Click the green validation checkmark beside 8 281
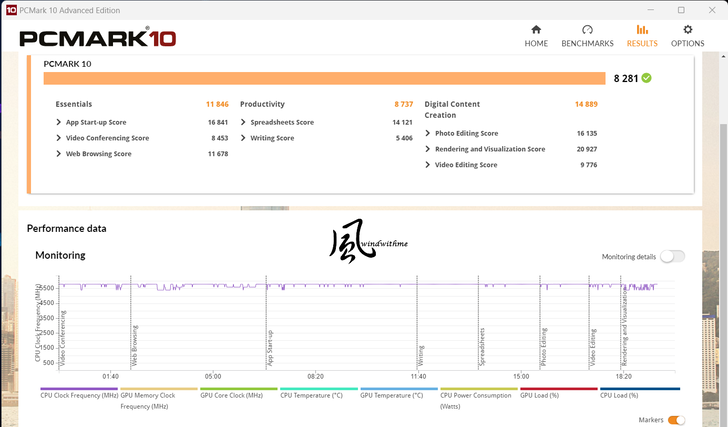 coord(647,77)
